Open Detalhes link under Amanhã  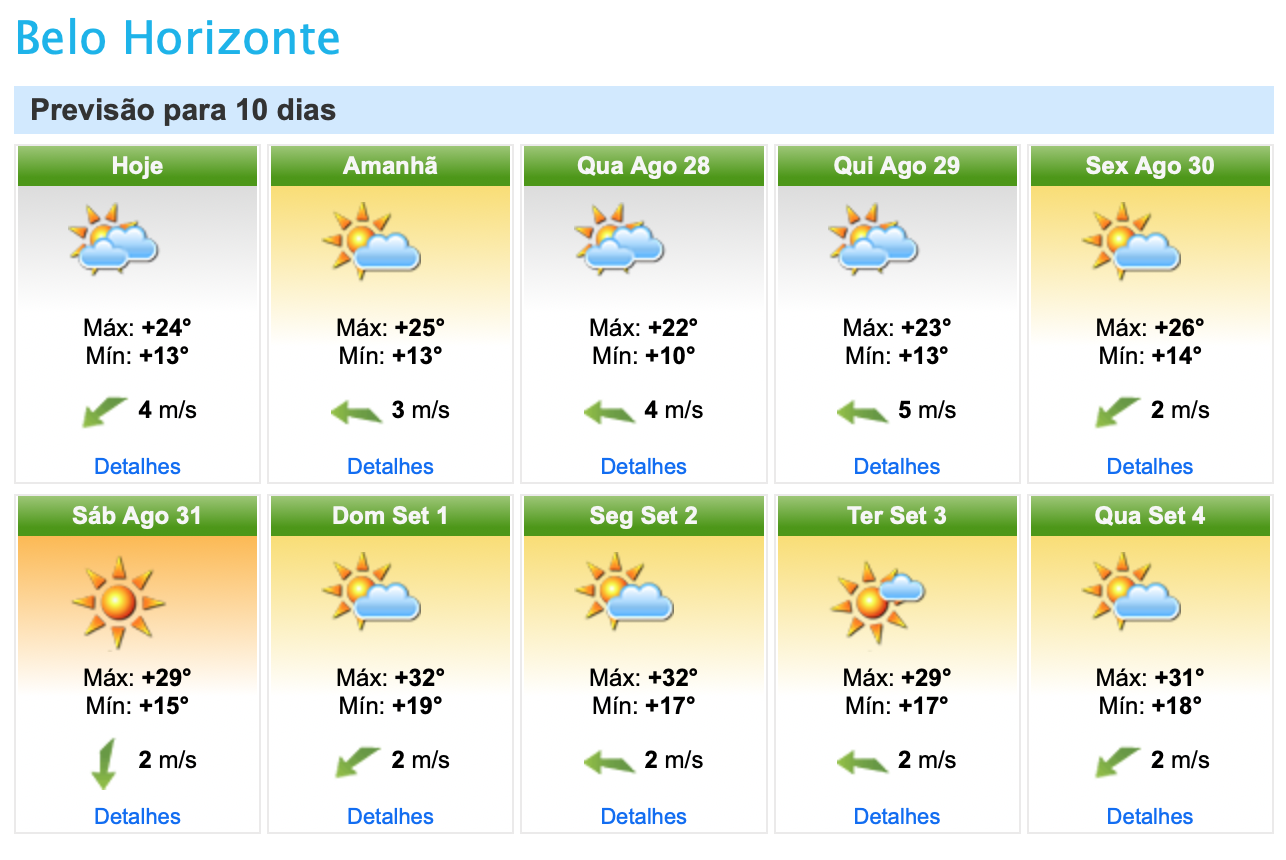(390, 466)
